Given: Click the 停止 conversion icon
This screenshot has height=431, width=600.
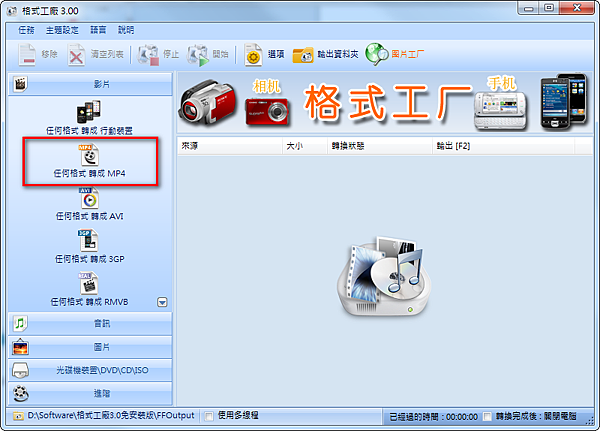Looking at the screenshot, I should [148, 55].
